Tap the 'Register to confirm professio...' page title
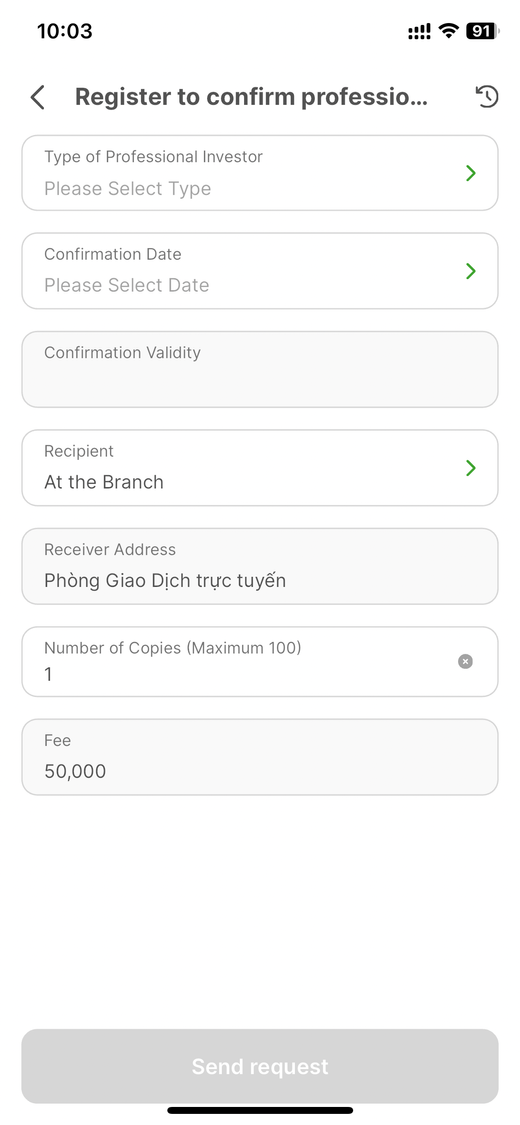Image resolution: width=520 pixels, height=1125 pixels. coord(251,97)
